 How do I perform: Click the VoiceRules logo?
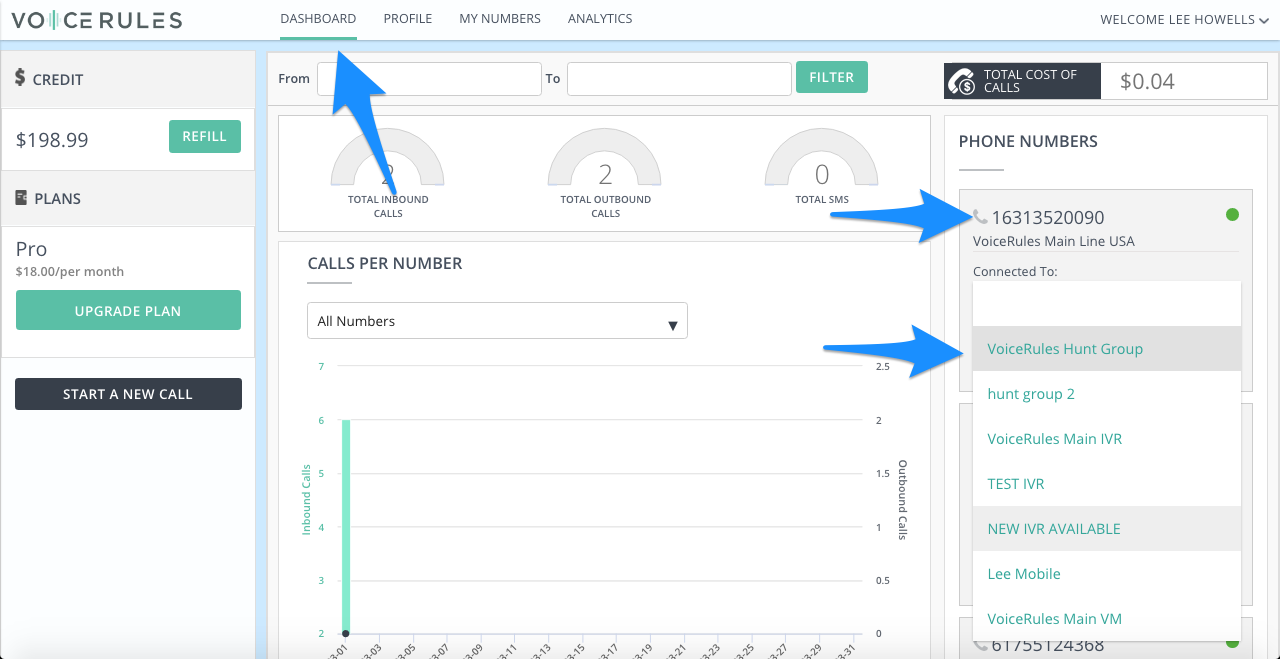tap(96, 19)
